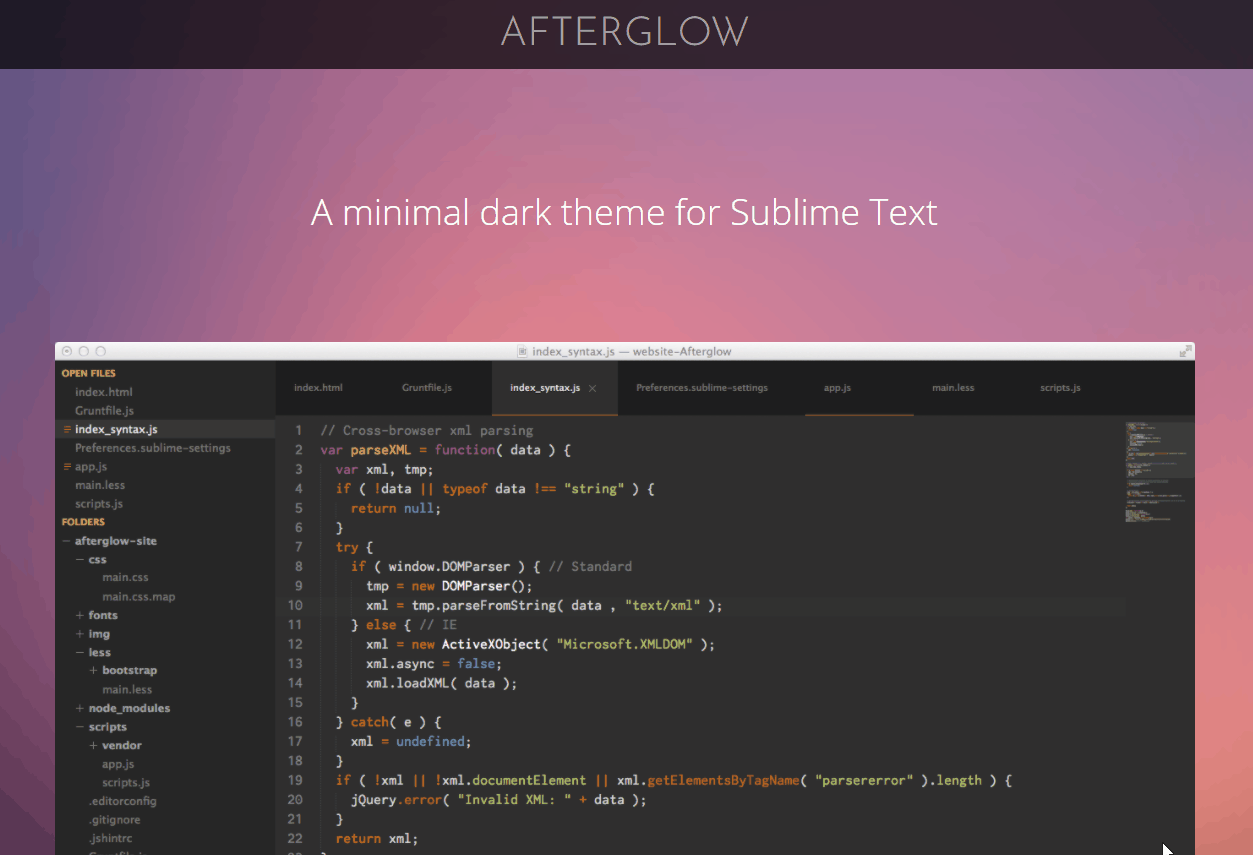Click the "// Cross-browser xml parsing" comment
1253x855 pixels.
tap(427, 431)
